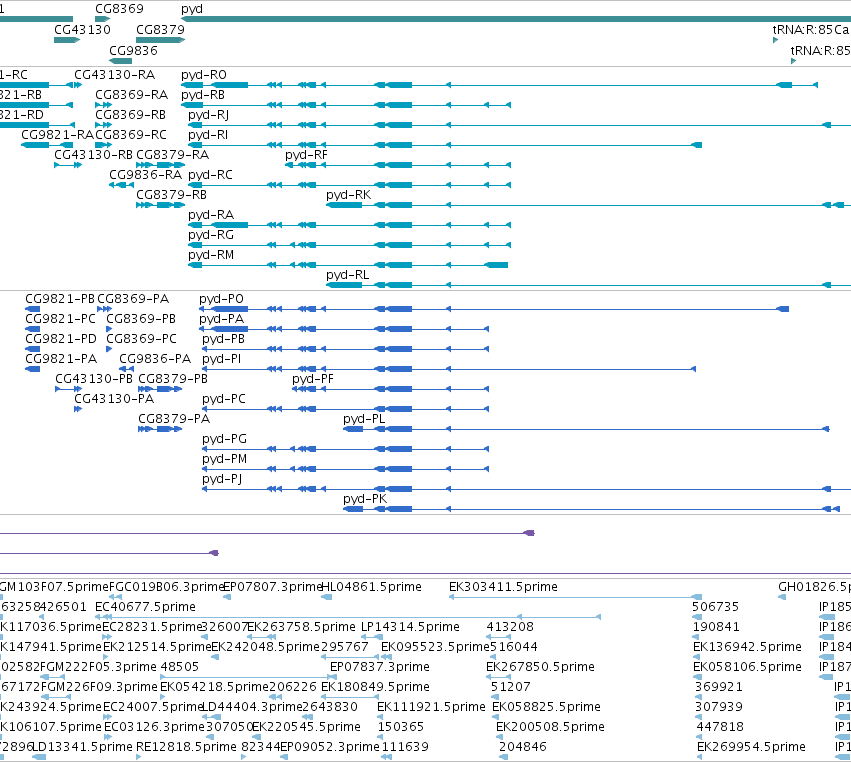851x762 pixels.
Task: Select the CG8369 gene label
Action: click(x=119, y=9)
